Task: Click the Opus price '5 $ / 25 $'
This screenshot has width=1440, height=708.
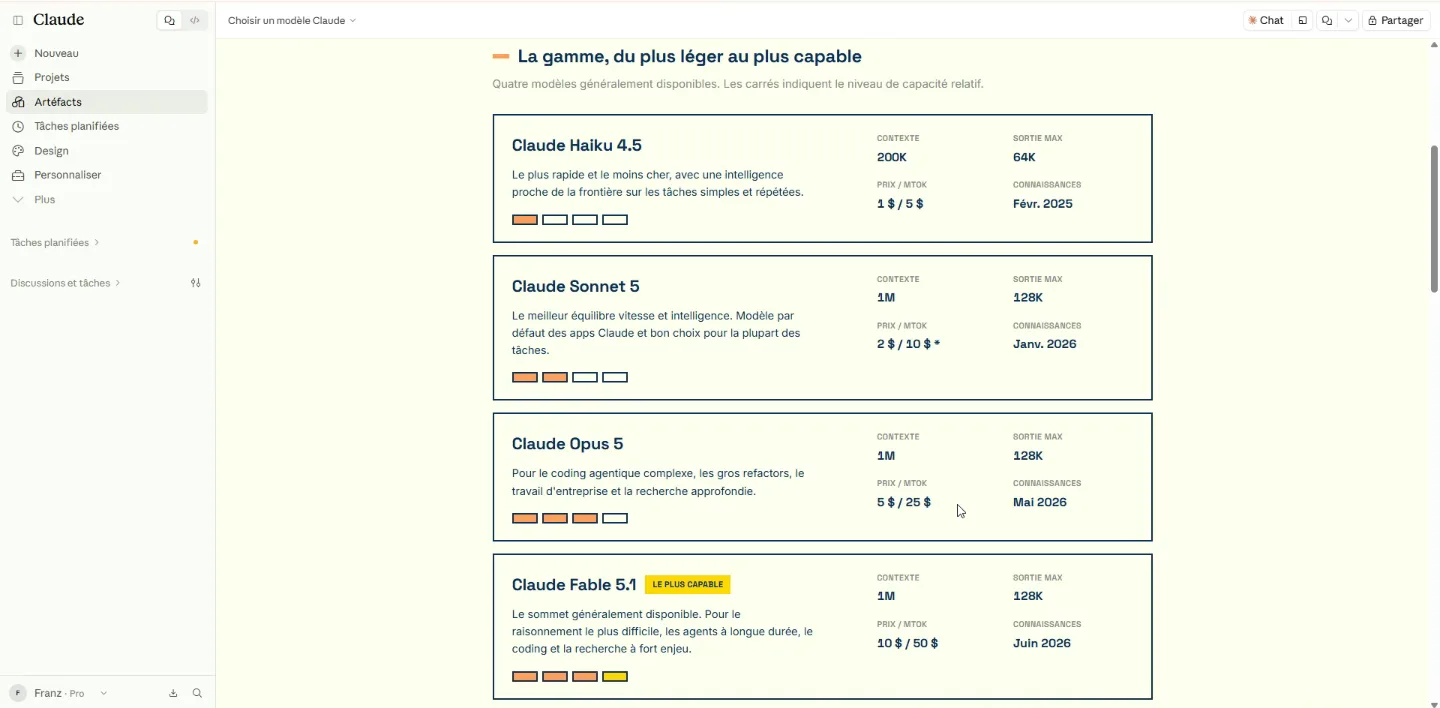Action: pos(904,502)
